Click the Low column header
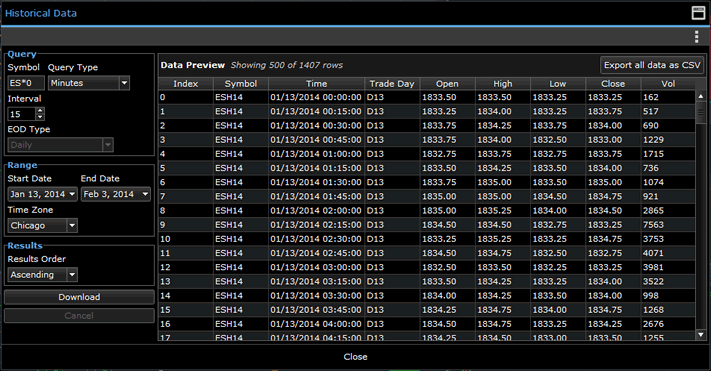 point(558,84)
